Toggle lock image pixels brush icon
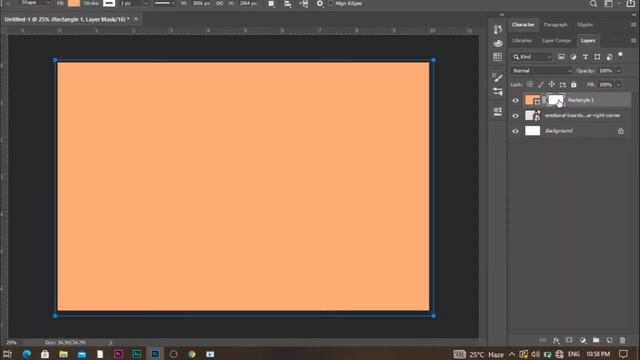This screenshot has width=640, height=360. (x=541, y=84)
